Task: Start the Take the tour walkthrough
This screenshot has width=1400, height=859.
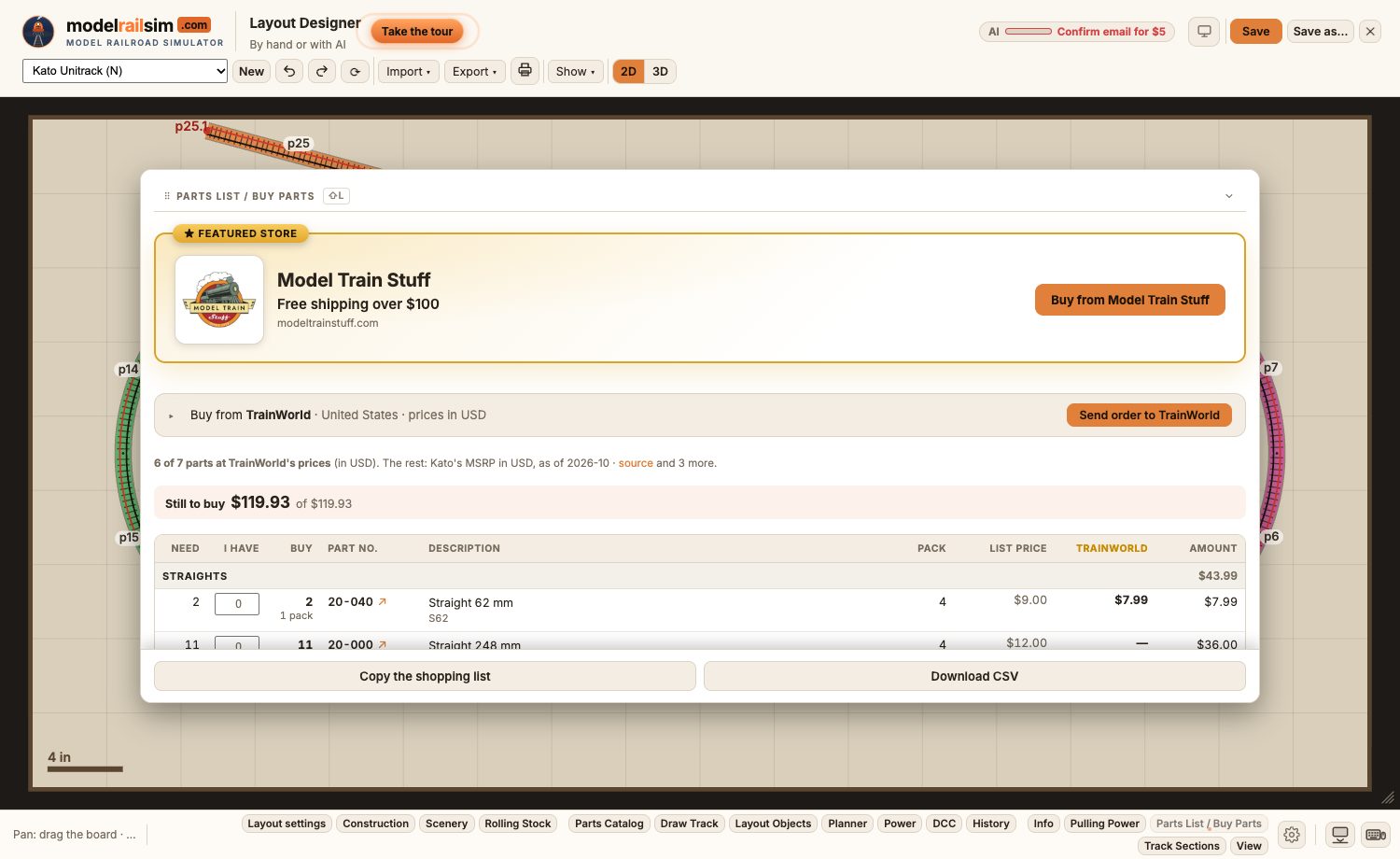Action: (x=417, y=32)
